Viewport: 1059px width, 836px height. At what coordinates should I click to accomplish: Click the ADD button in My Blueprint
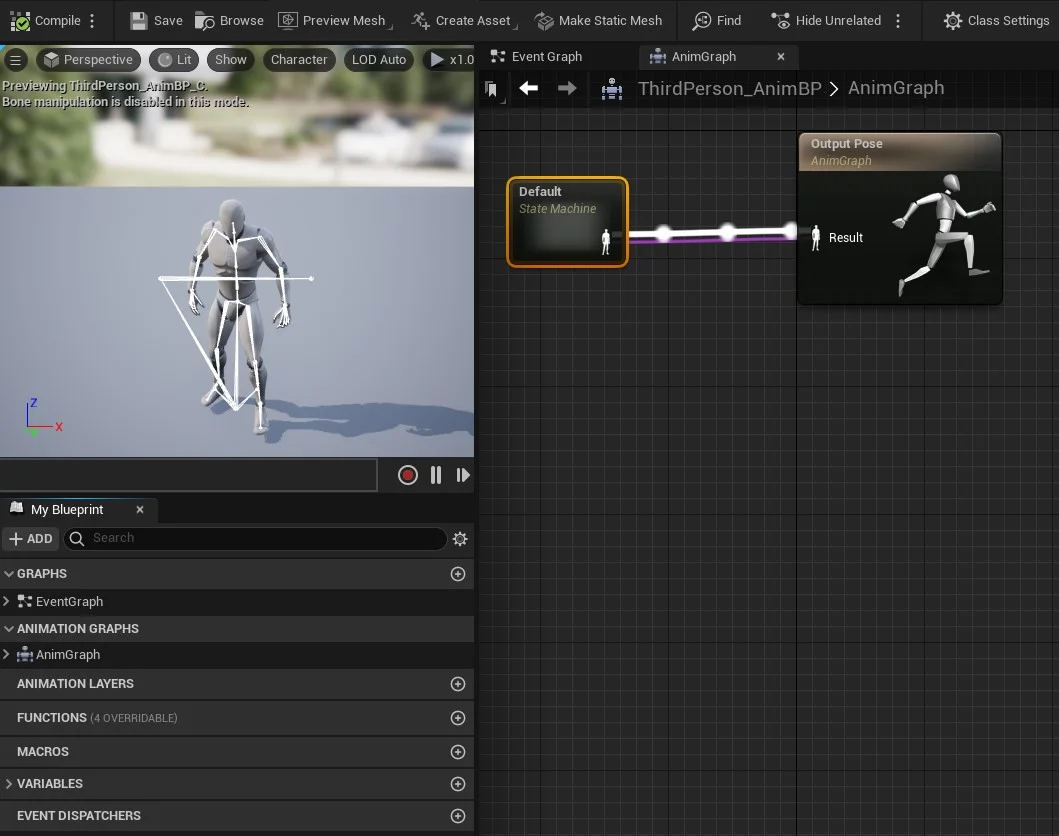31,539
